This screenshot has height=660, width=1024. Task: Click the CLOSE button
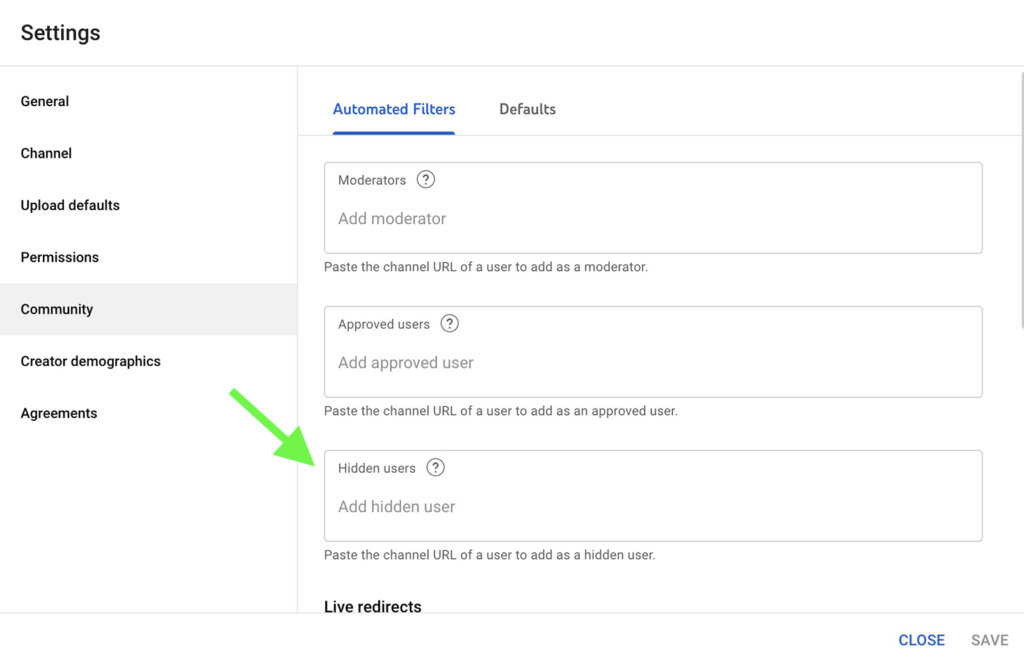click(921, 640)
